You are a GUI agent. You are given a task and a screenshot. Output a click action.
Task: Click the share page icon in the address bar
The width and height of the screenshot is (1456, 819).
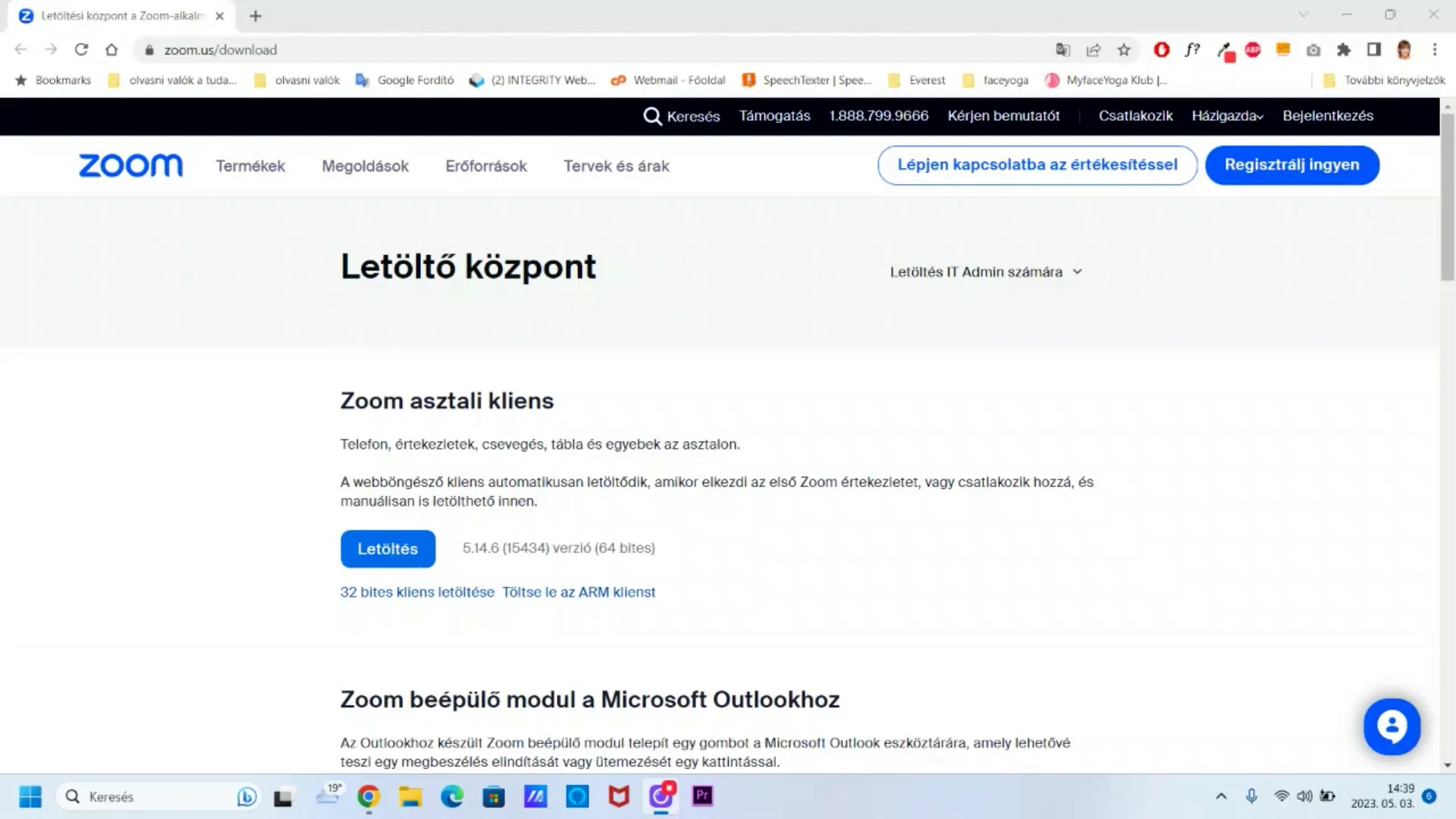point(1094,50)
